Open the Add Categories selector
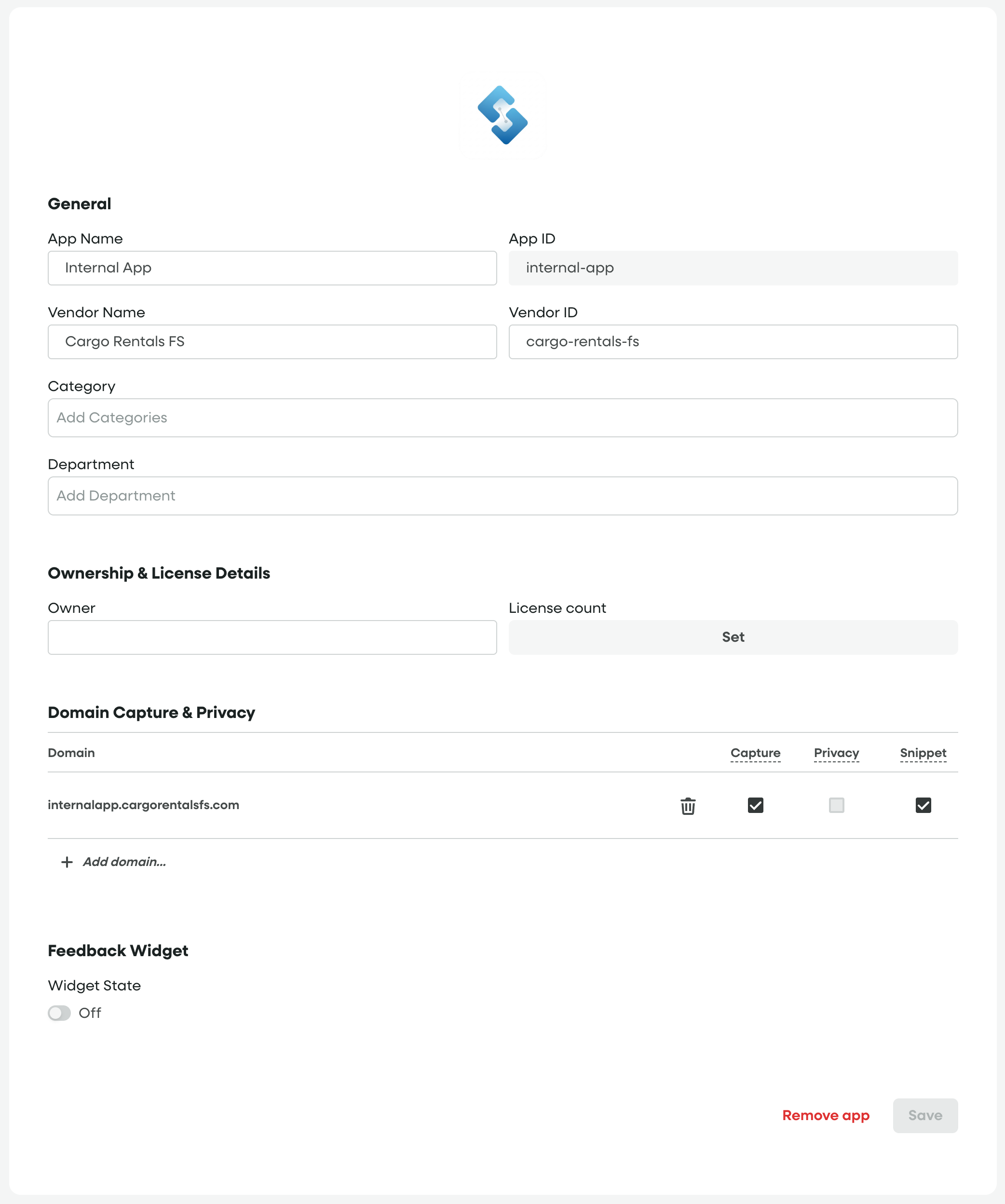This screenshot has height=1204, width=1005. click(502, 418)
